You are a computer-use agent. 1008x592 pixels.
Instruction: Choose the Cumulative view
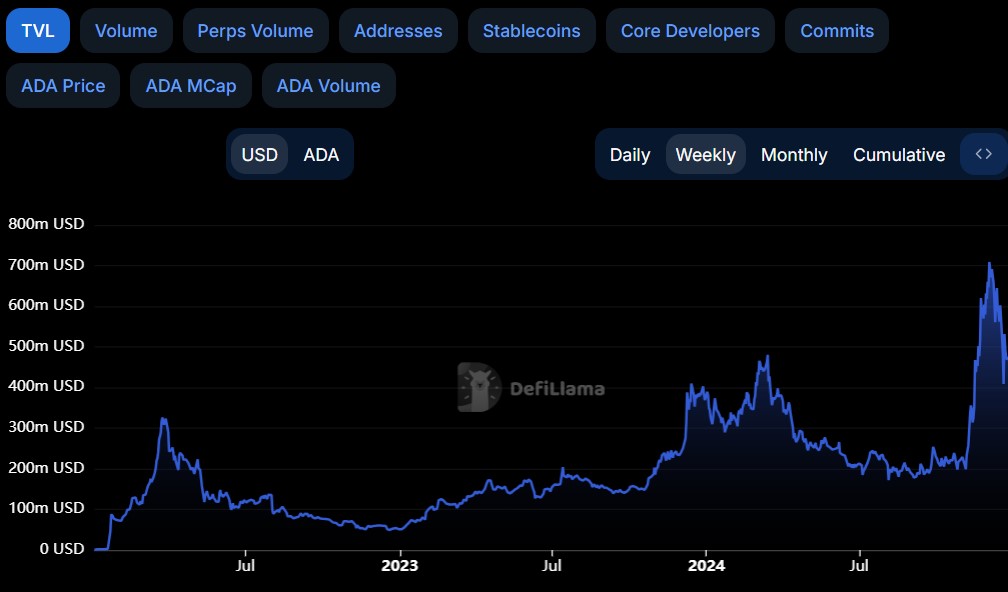[x=899, y=155]
